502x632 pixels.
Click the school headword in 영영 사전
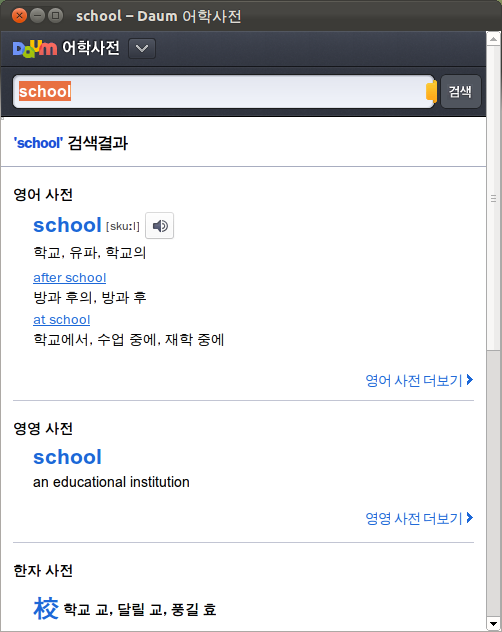[x=67, y=457]
